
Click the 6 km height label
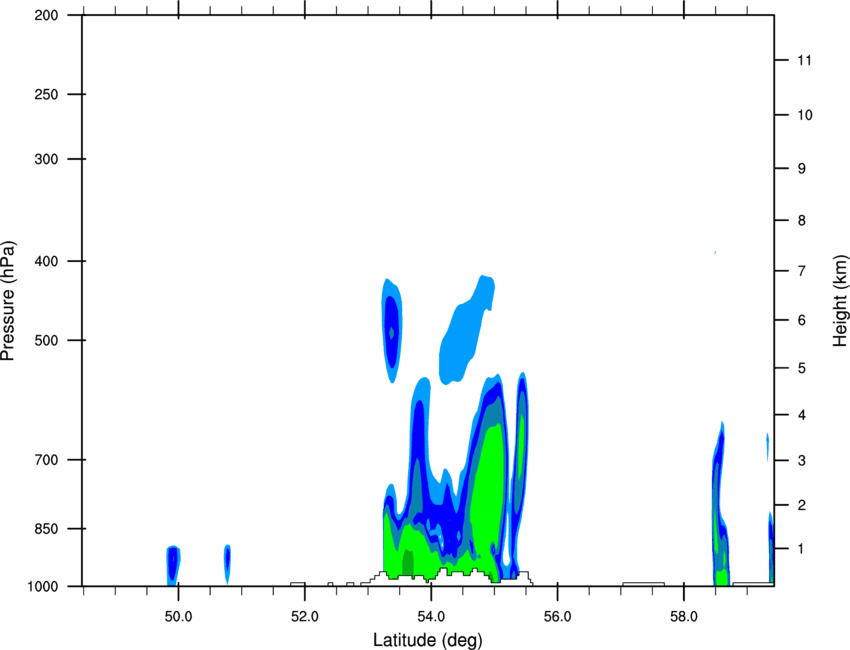click(802, 320)
